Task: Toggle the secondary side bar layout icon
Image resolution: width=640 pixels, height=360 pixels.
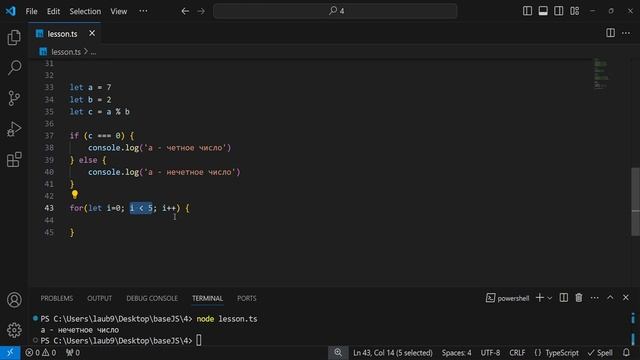Action: [x=558, y=11]
